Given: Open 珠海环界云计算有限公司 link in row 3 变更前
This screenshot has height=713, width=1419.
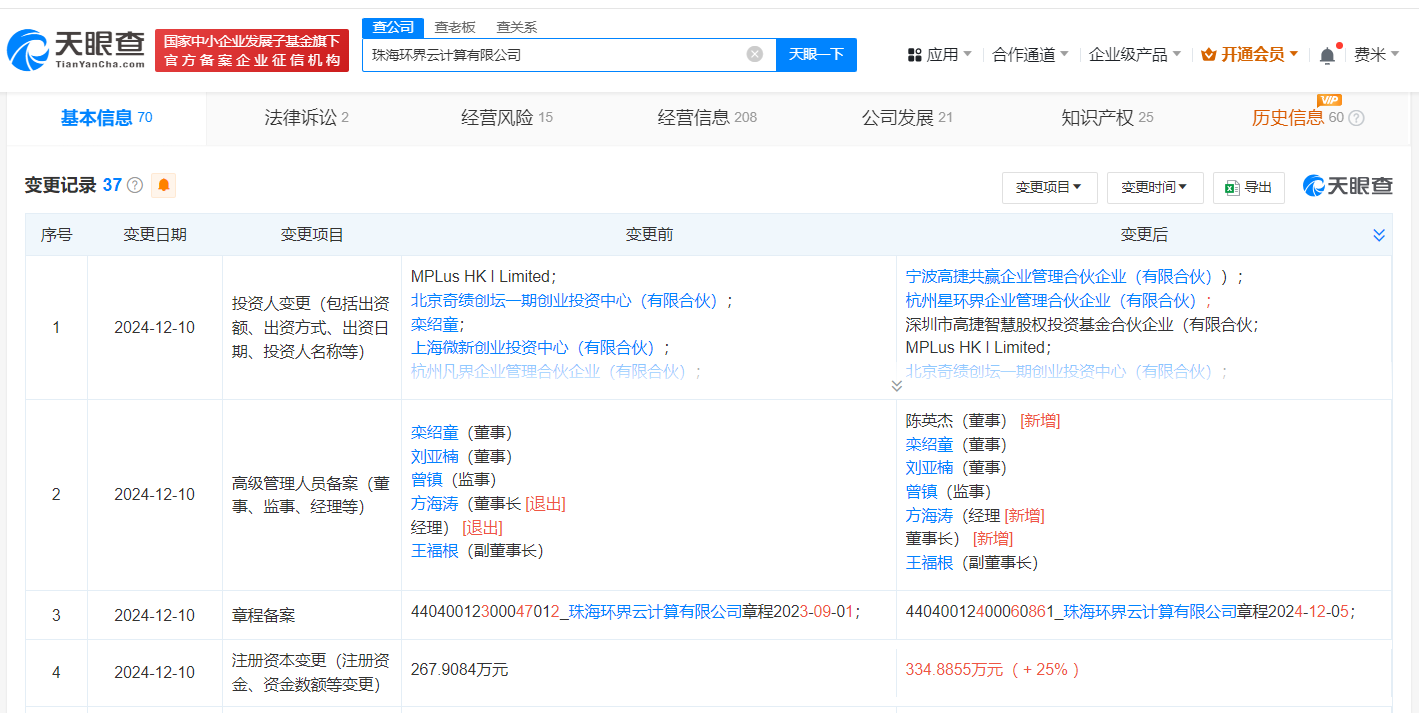Looking at the screenshot, I should (x=655, y=611).
